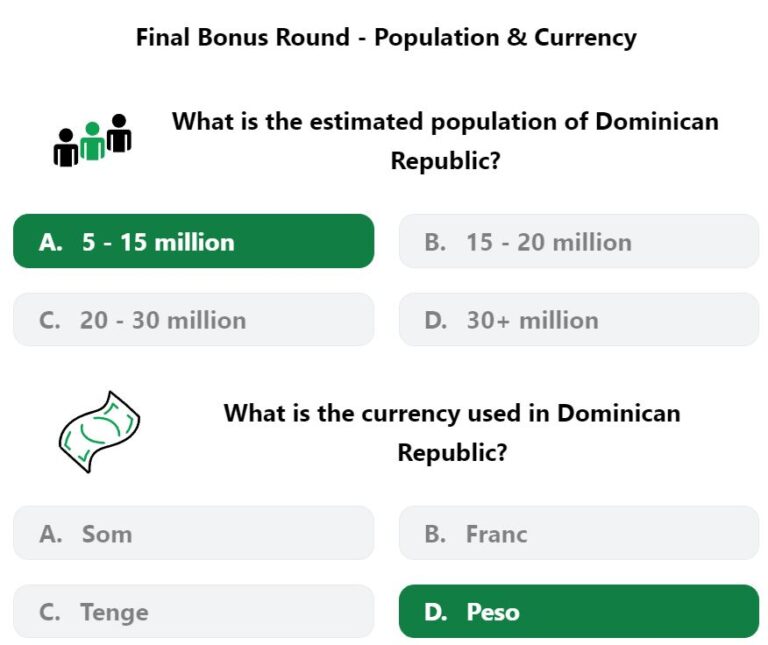Screen dimensions: 768x645
Task: Click the currency question text
Action: coord(452,432)
